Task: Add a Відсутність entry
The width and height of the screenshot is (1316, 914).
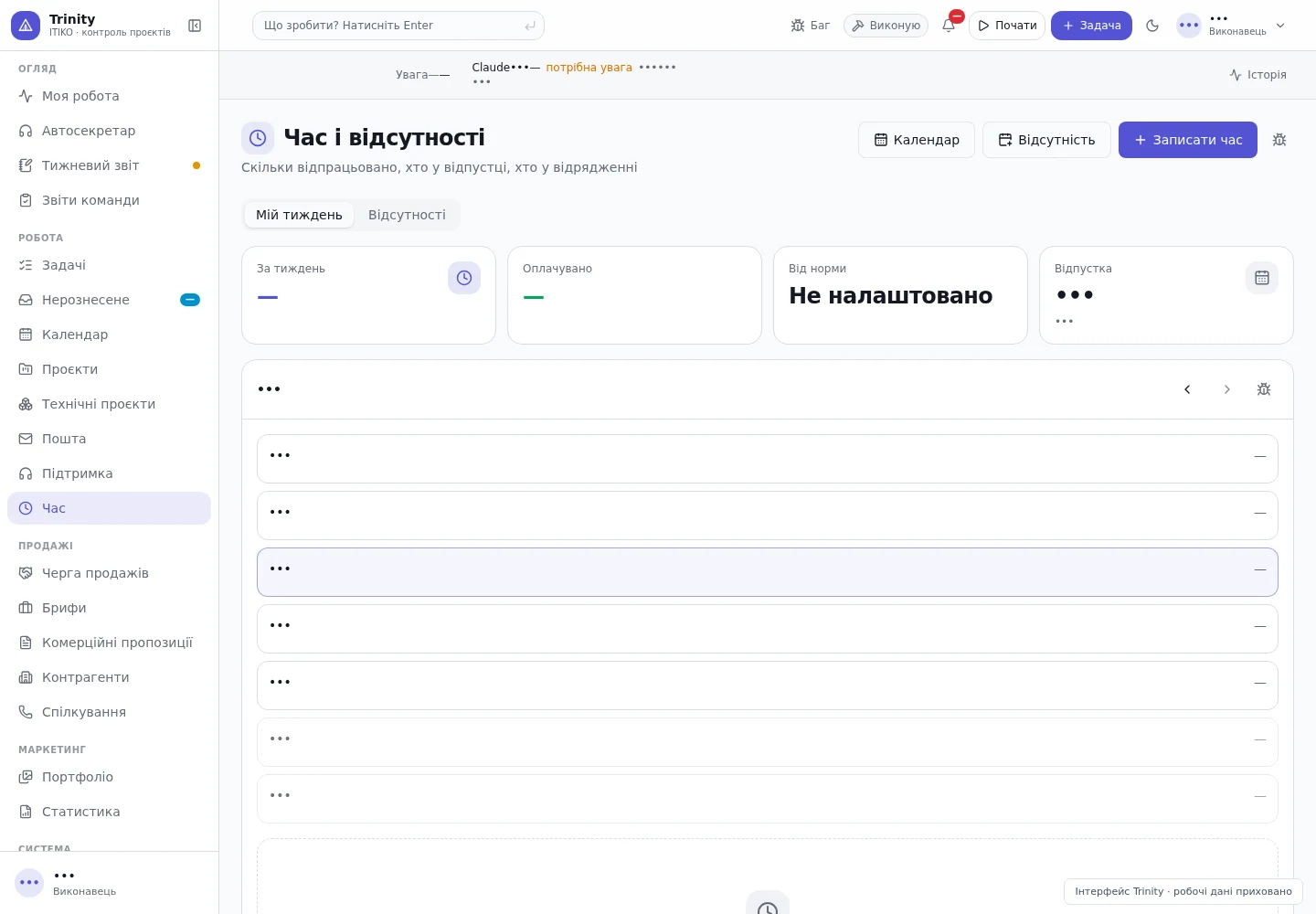Action: 1046,140
